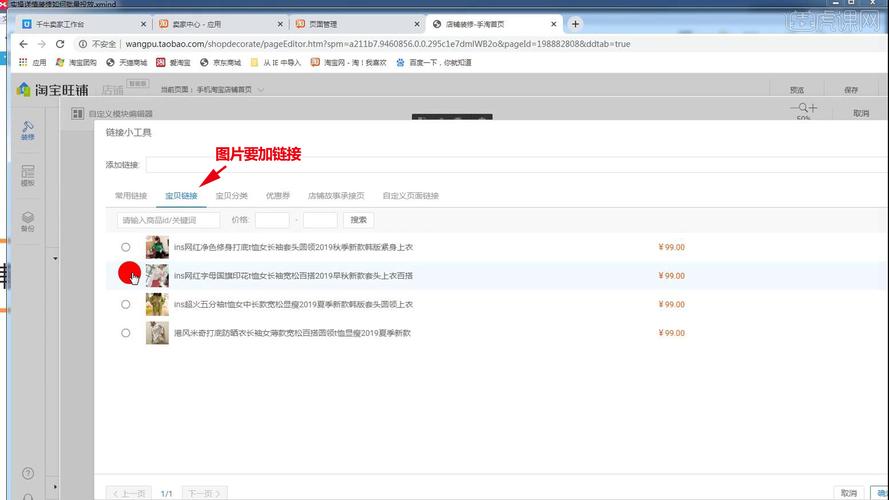Switch to the 宝贝分类 tab
This screenshot has height=500, width=889.
[231, 196]
